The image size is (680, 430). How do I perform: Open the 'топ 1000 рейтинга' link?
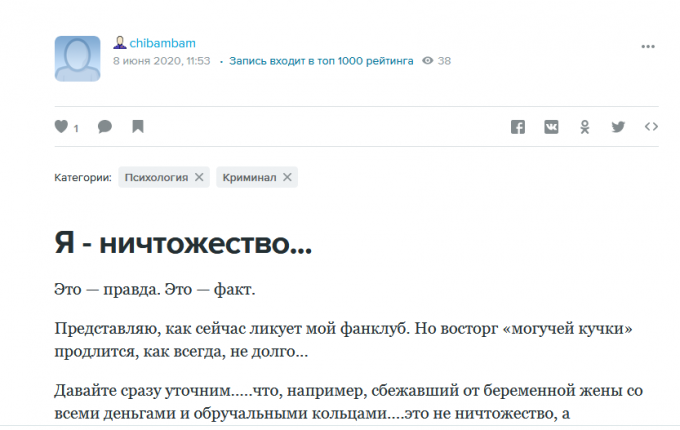321,61
